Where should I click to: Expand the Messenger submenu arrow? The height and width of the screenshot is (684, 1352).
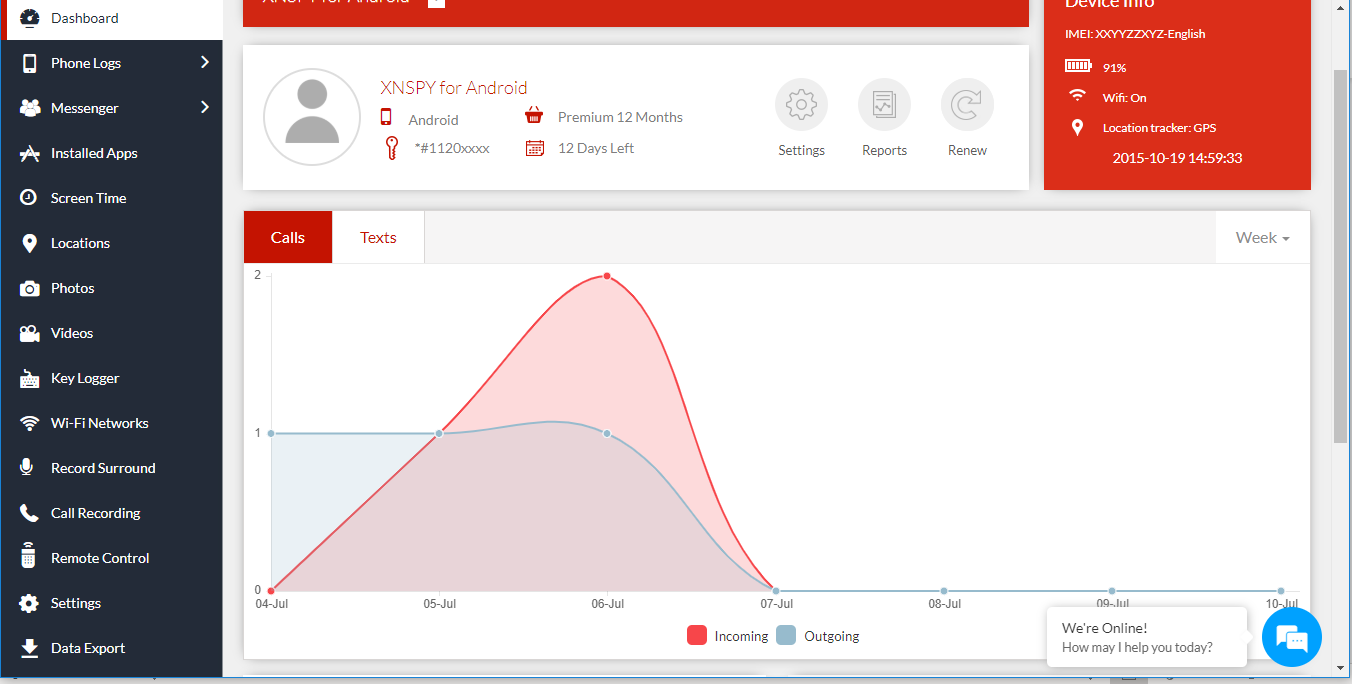tap(205, 107)
